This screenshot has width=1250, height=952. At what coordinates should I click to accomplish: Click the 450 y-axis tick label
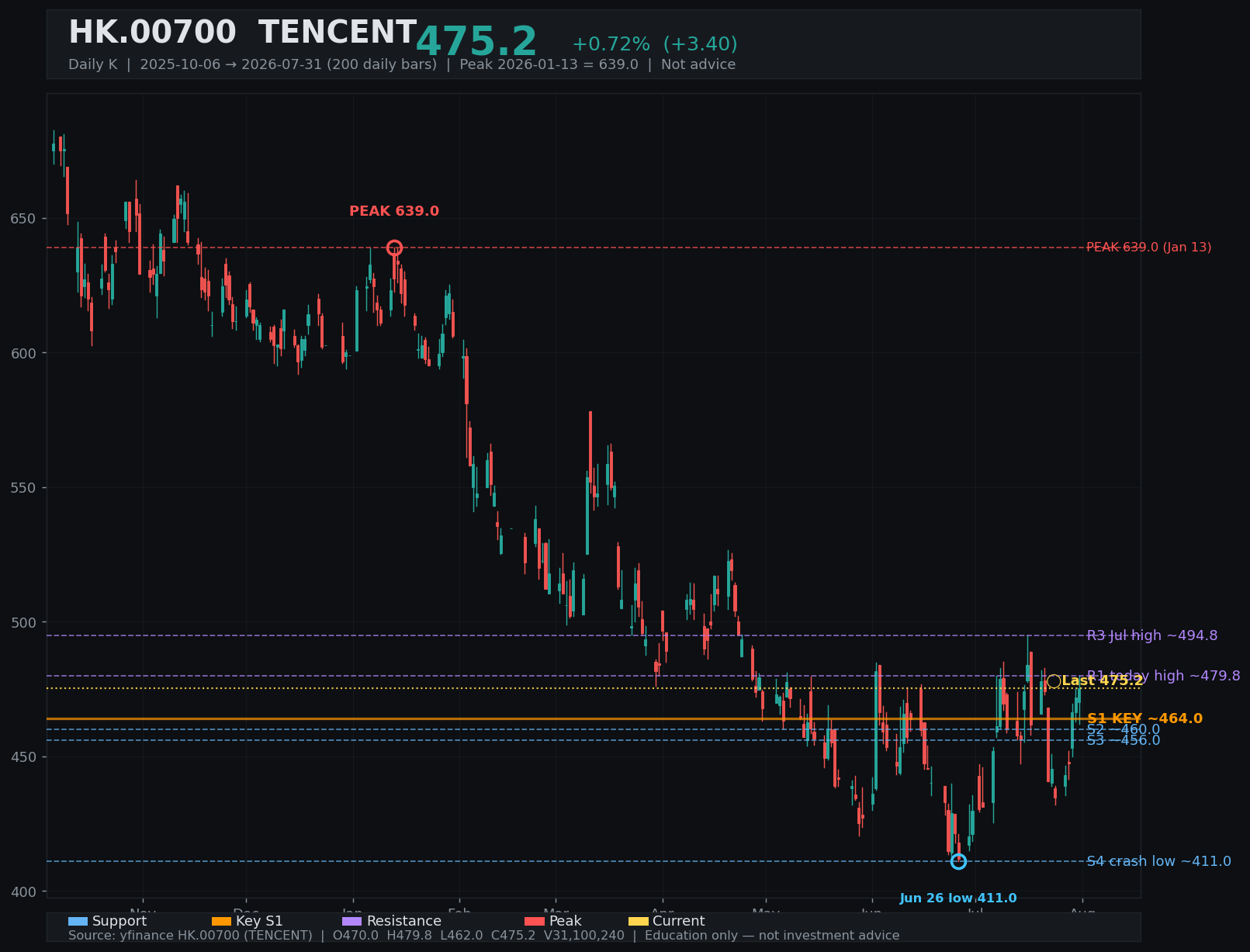click(x=23, y=757)
